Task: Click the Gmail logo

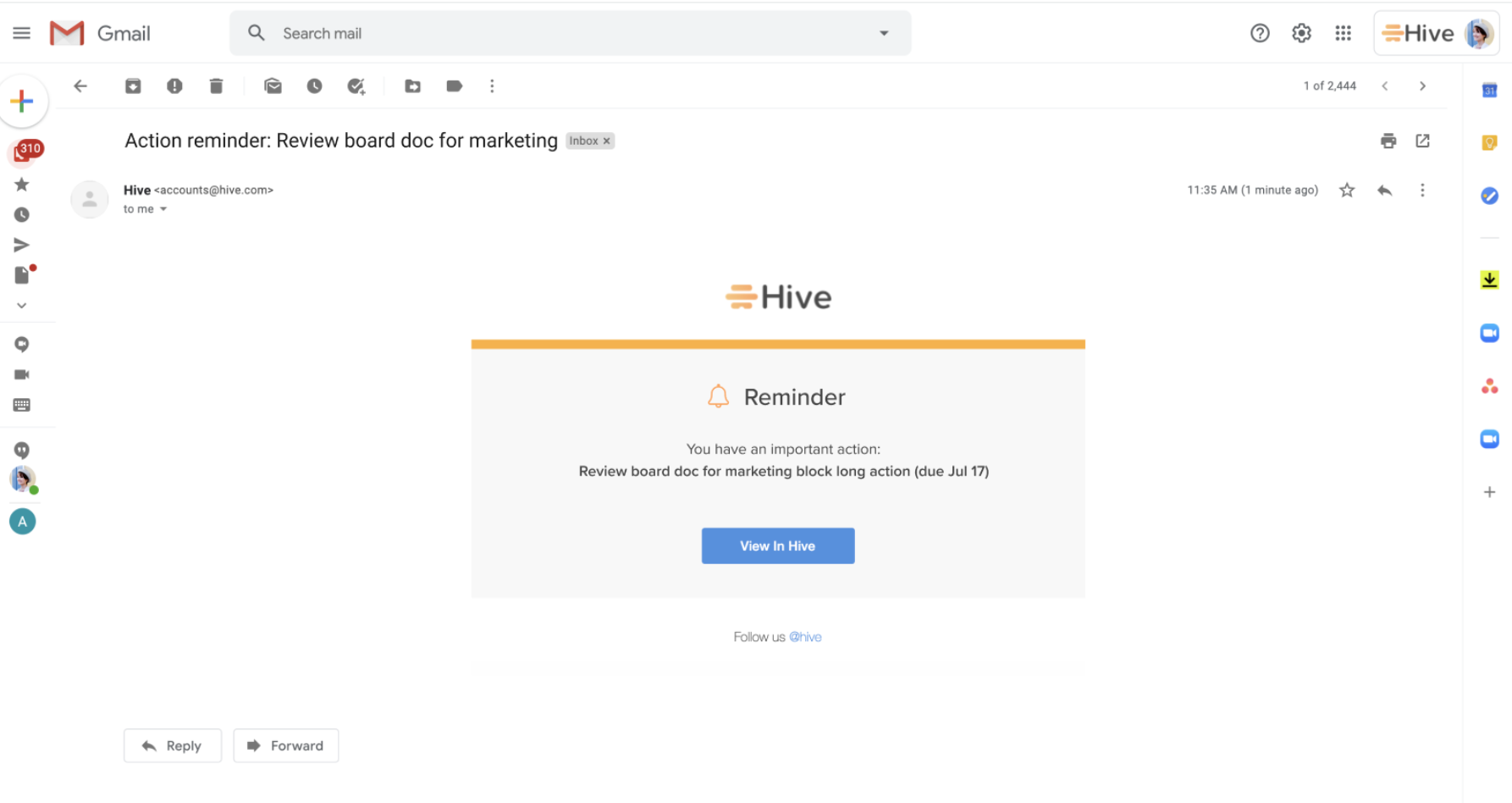Action: (x=100, y=33)
